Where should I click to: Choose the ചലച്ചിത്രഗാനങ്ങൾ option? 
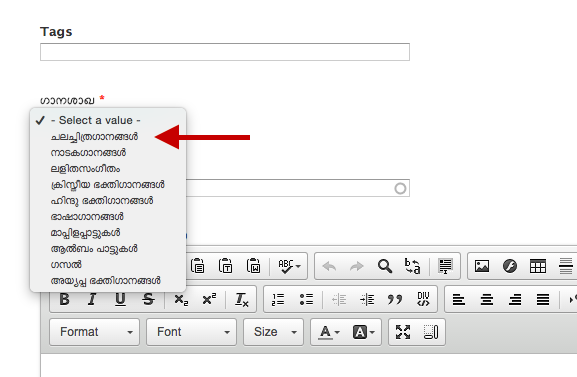(x=108, y=137)
